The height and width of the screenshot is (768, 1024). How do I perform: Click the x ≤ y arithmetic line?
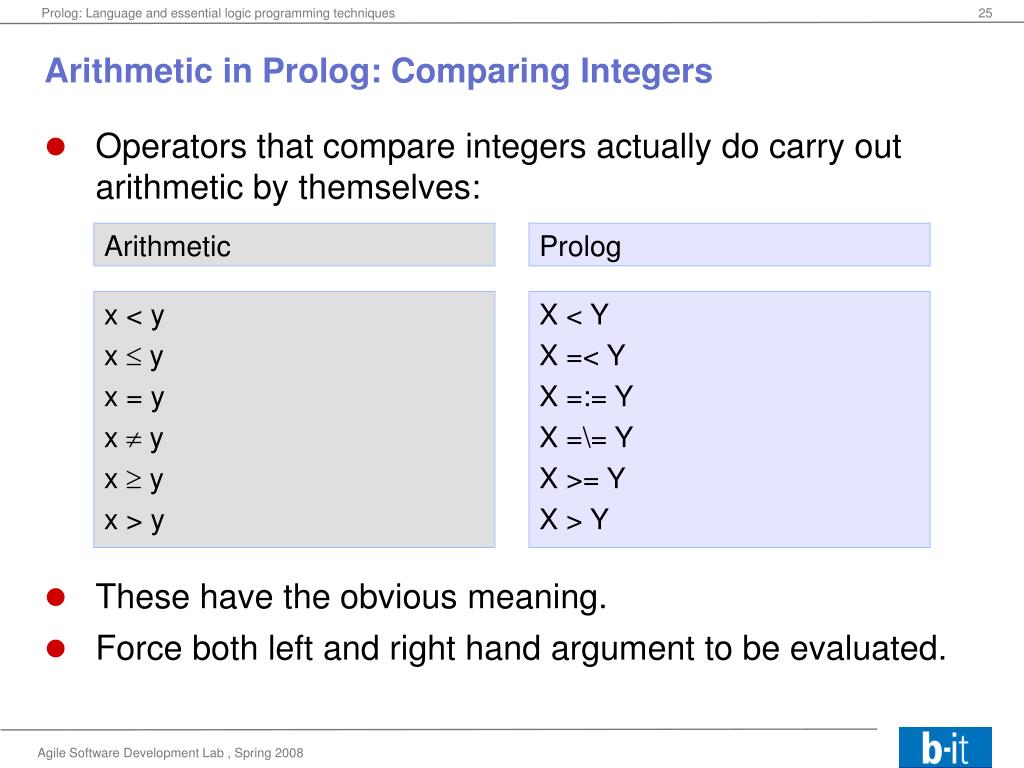tap(134, 357)
